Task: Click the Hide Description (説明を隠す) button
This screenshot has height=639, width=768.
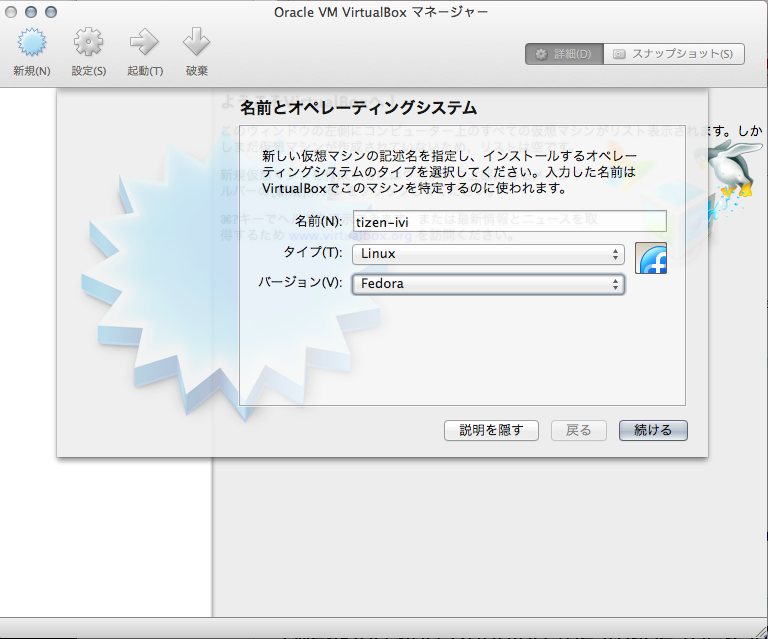Action: tap(491, 430)
